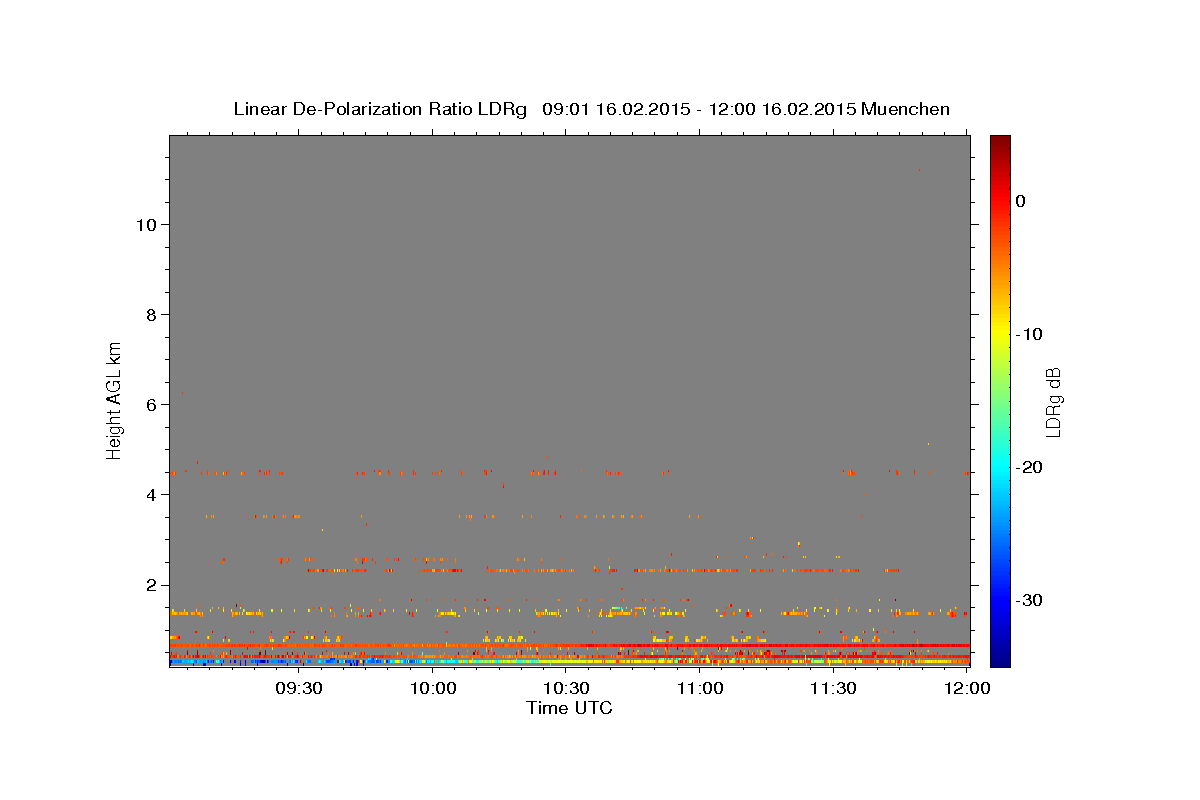The width and height of the screenshot is (1200, 800).
Task: Click the continuous red band above the surface echo layer
Action: coord(570,646)
